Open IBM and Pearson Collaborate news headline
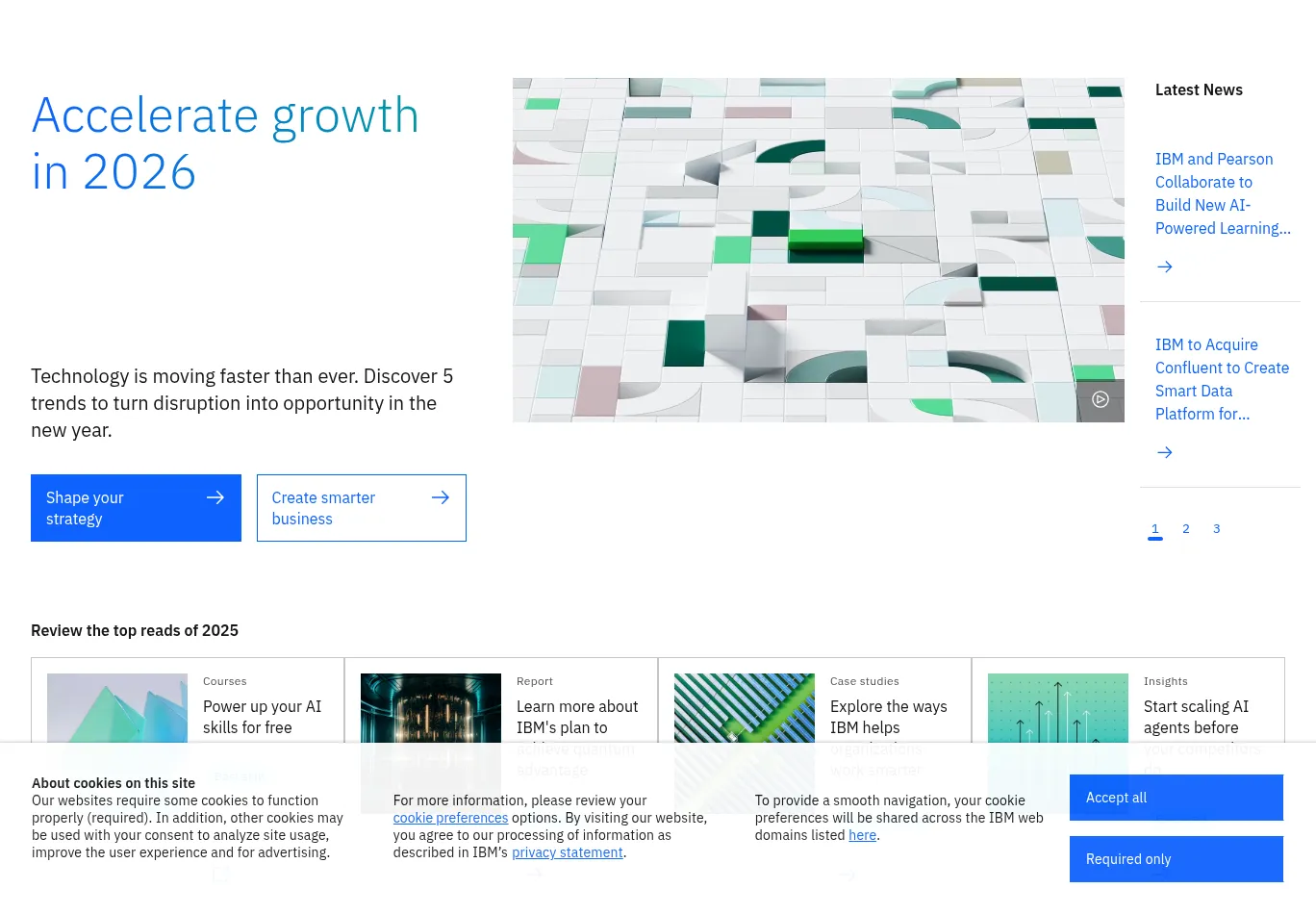 click(x=1222, y=193)
